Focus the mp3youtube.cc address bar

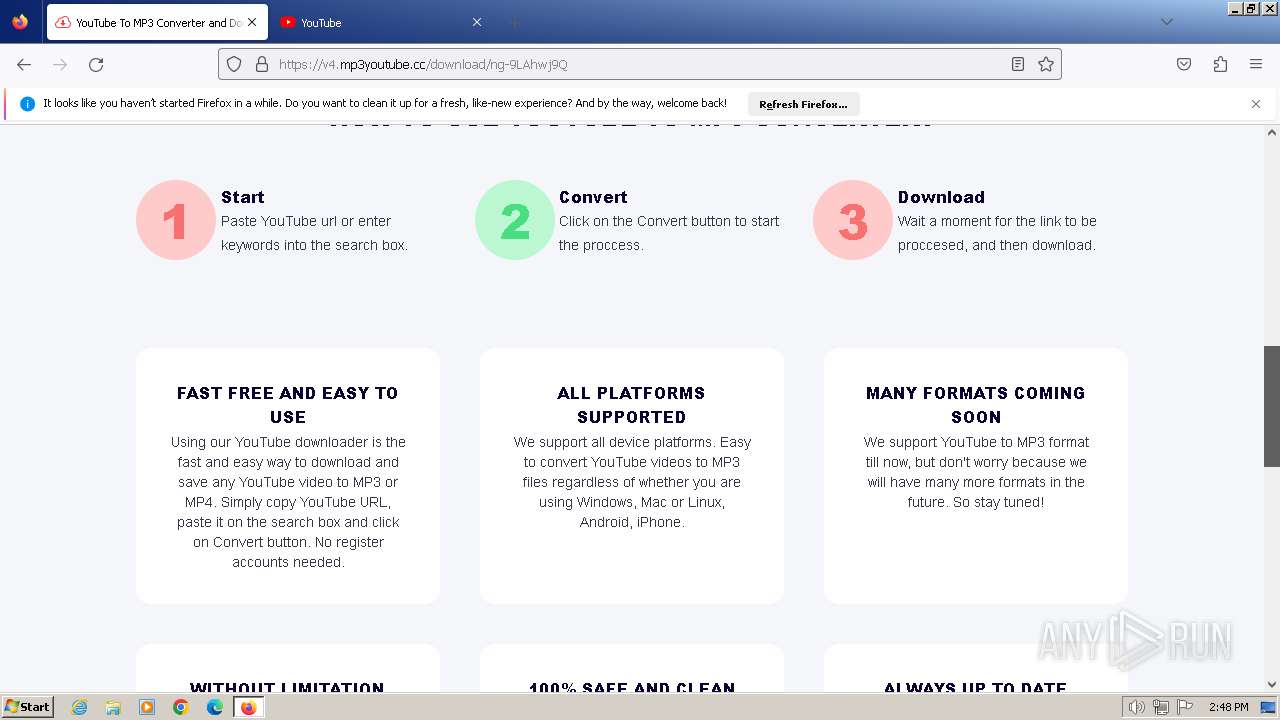coord(640,64)
